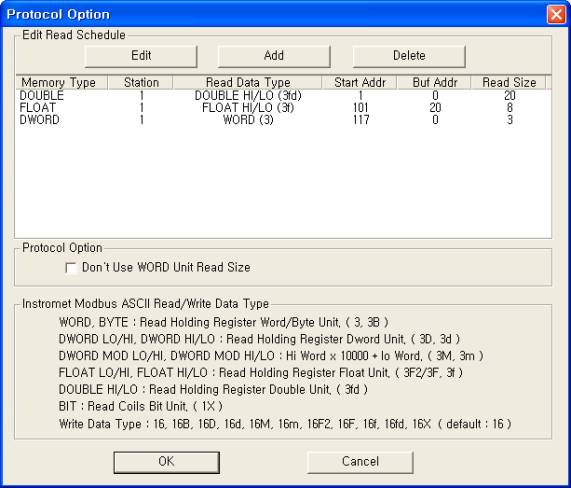This screenshot has width=571, height=488.
Task: Click the Read Data Type column header
Action: tap(247, 82)
